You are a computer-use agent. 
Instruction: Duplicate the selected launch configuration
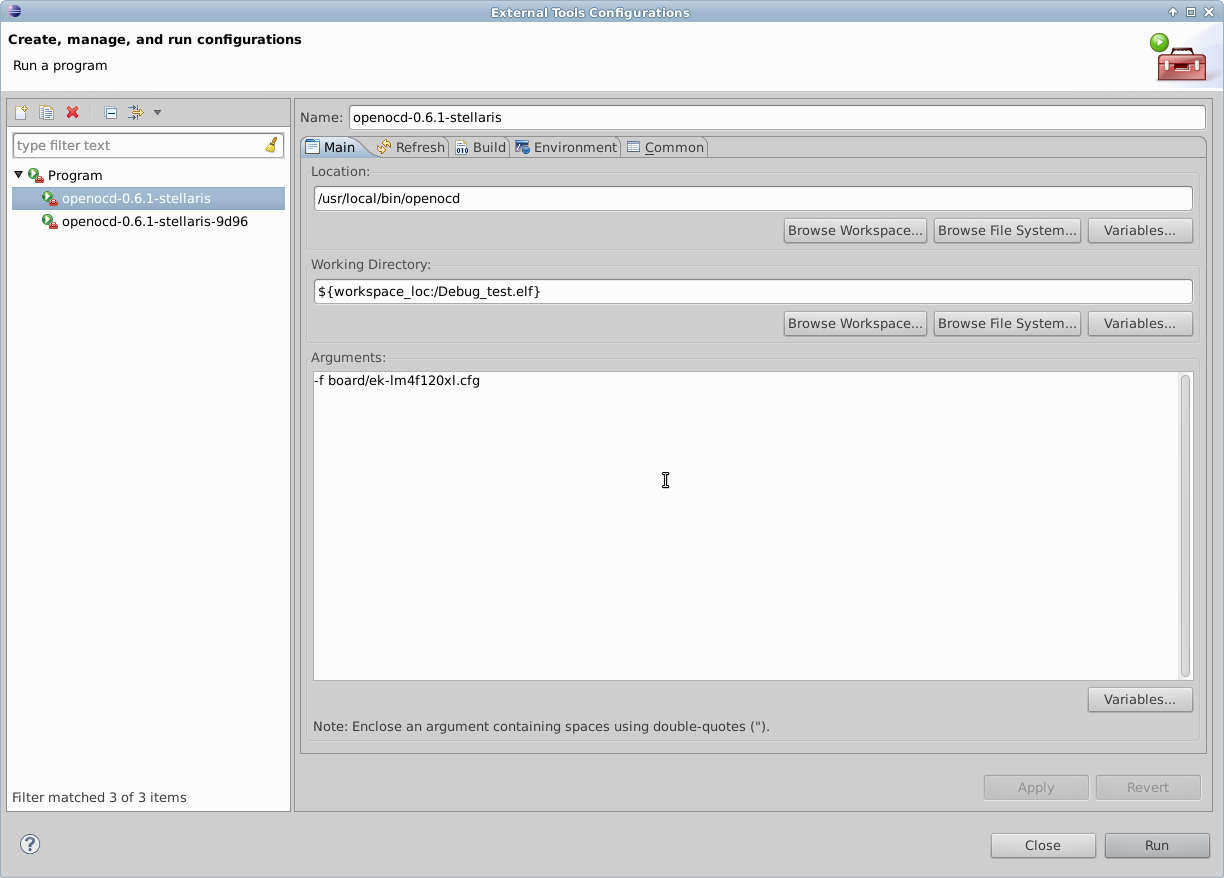[46, 113]
